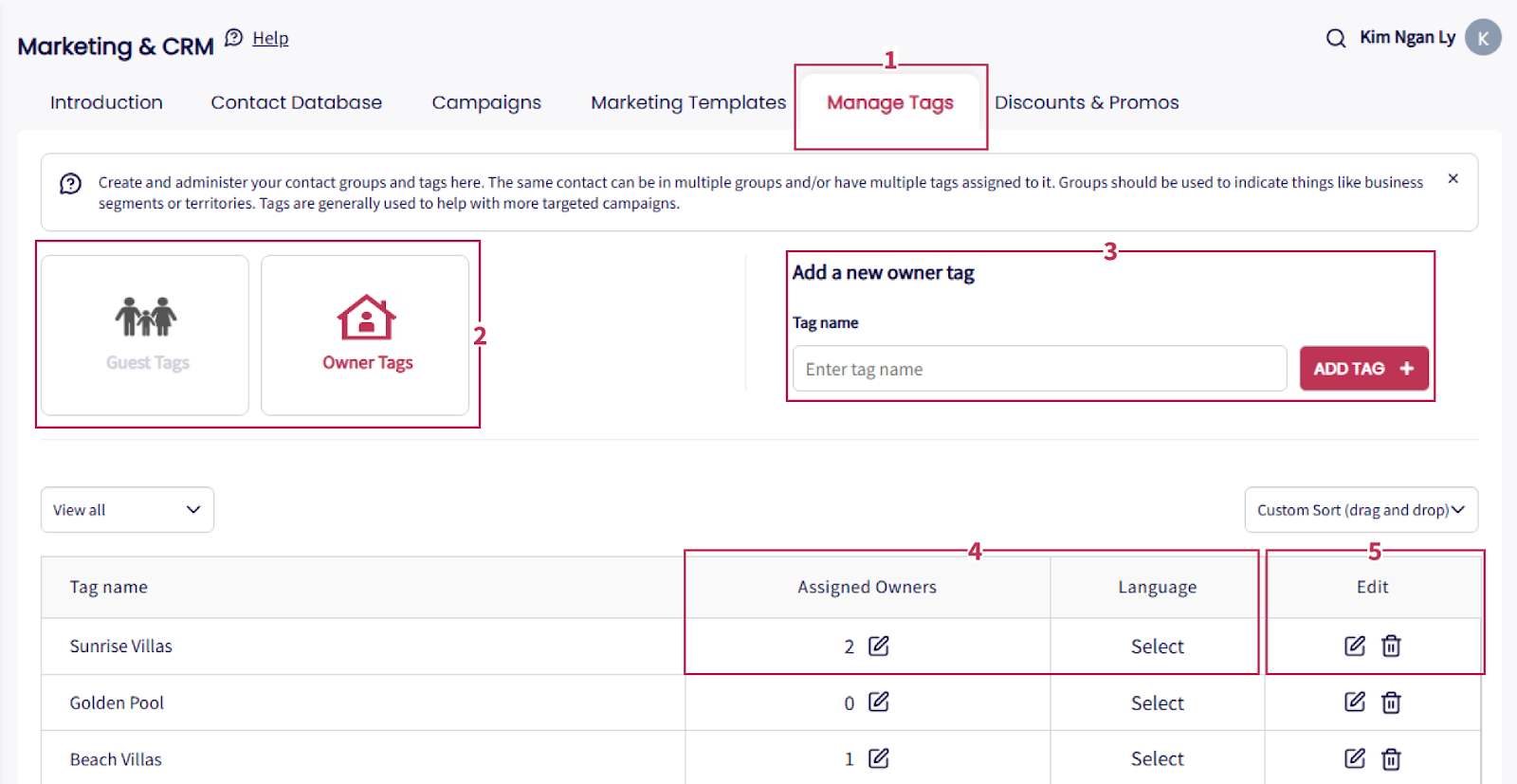1517x784 pixels.
Task: Click the search magnifier icon
Action: (x=1335, y=38)
